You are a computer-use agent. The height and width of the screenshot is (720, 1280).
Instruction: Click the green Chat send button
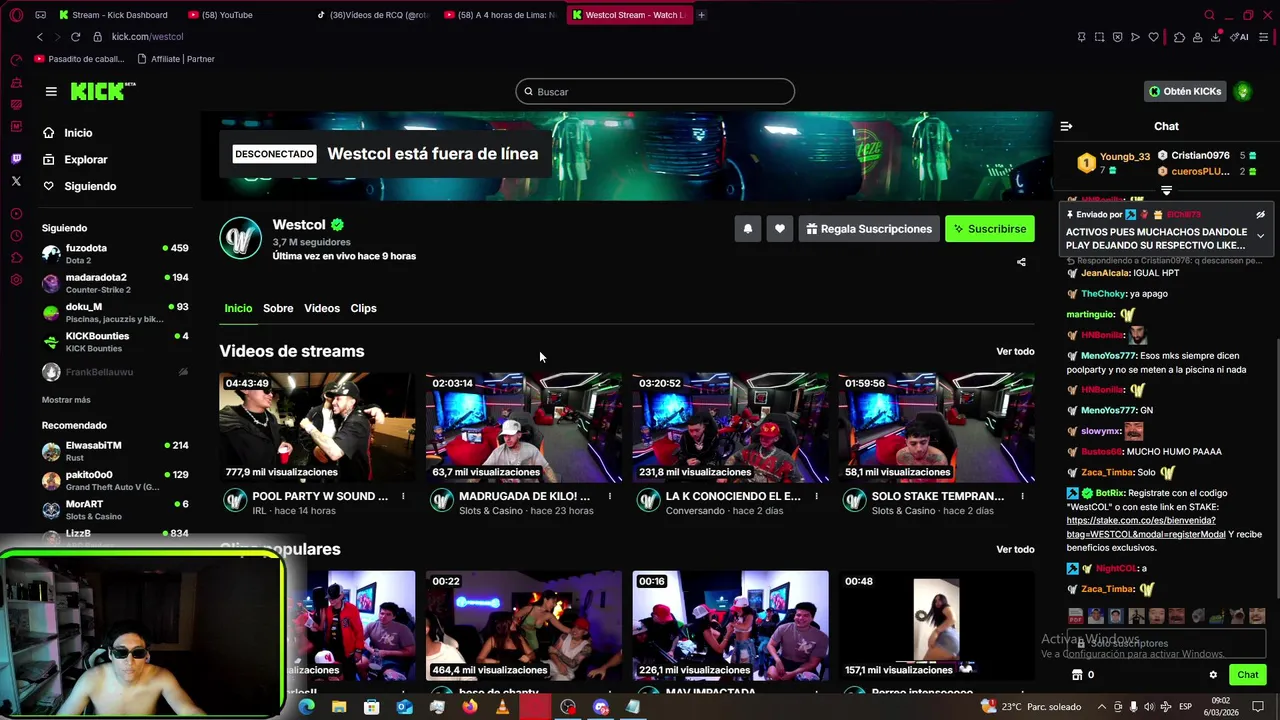coord(1248,675)
